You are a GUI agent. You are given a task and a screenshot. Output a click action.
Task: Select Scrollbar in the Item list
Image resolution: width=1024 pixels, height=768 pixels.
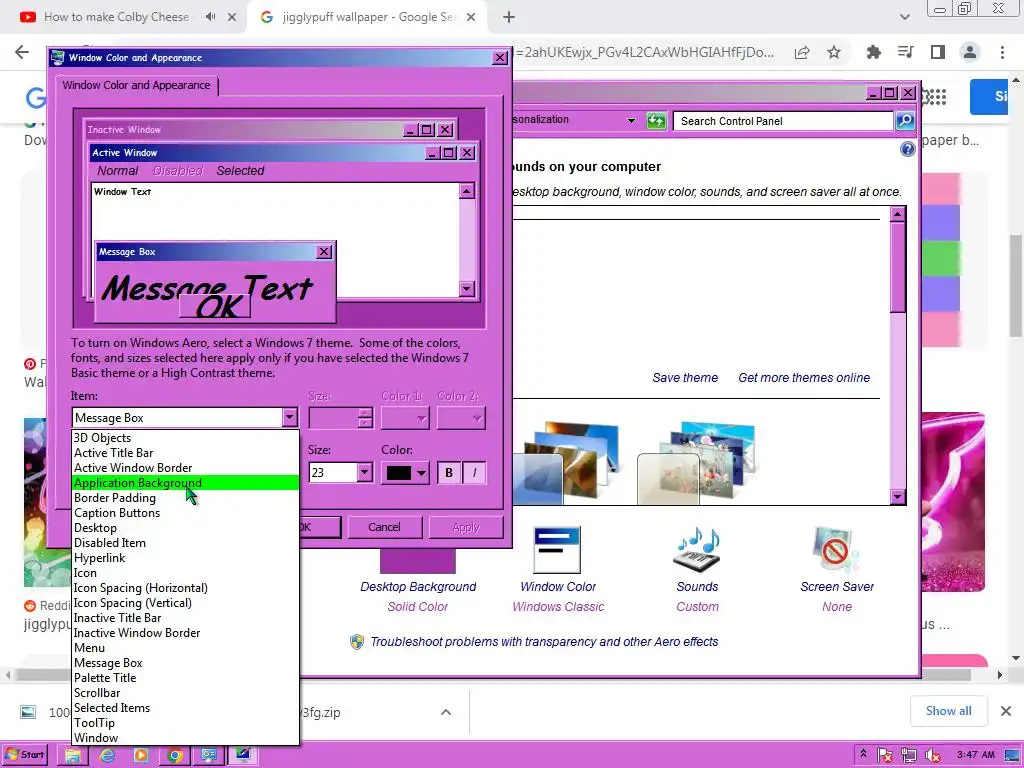coord(185,693)
